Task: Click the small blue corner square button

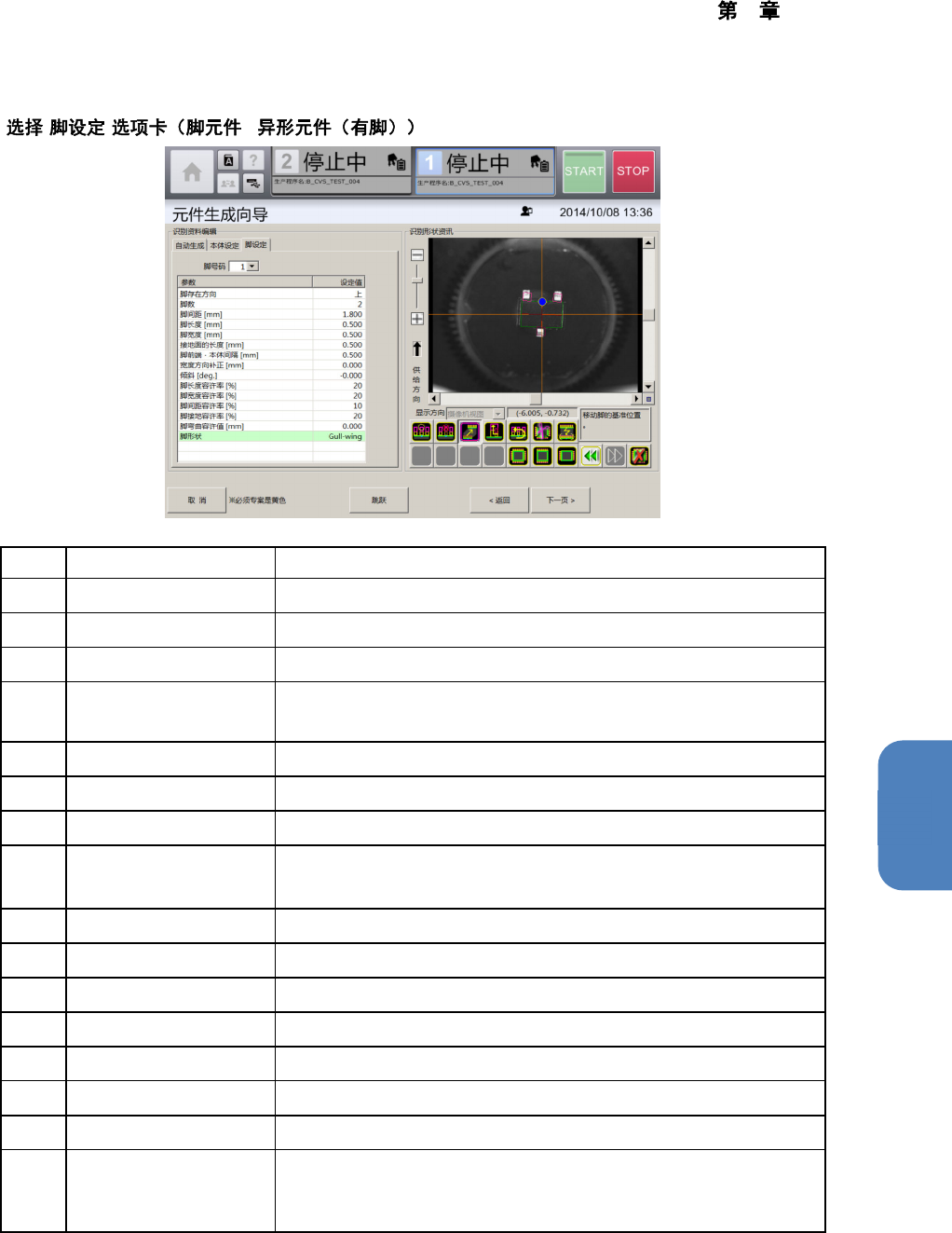Action: pos(649,399)
